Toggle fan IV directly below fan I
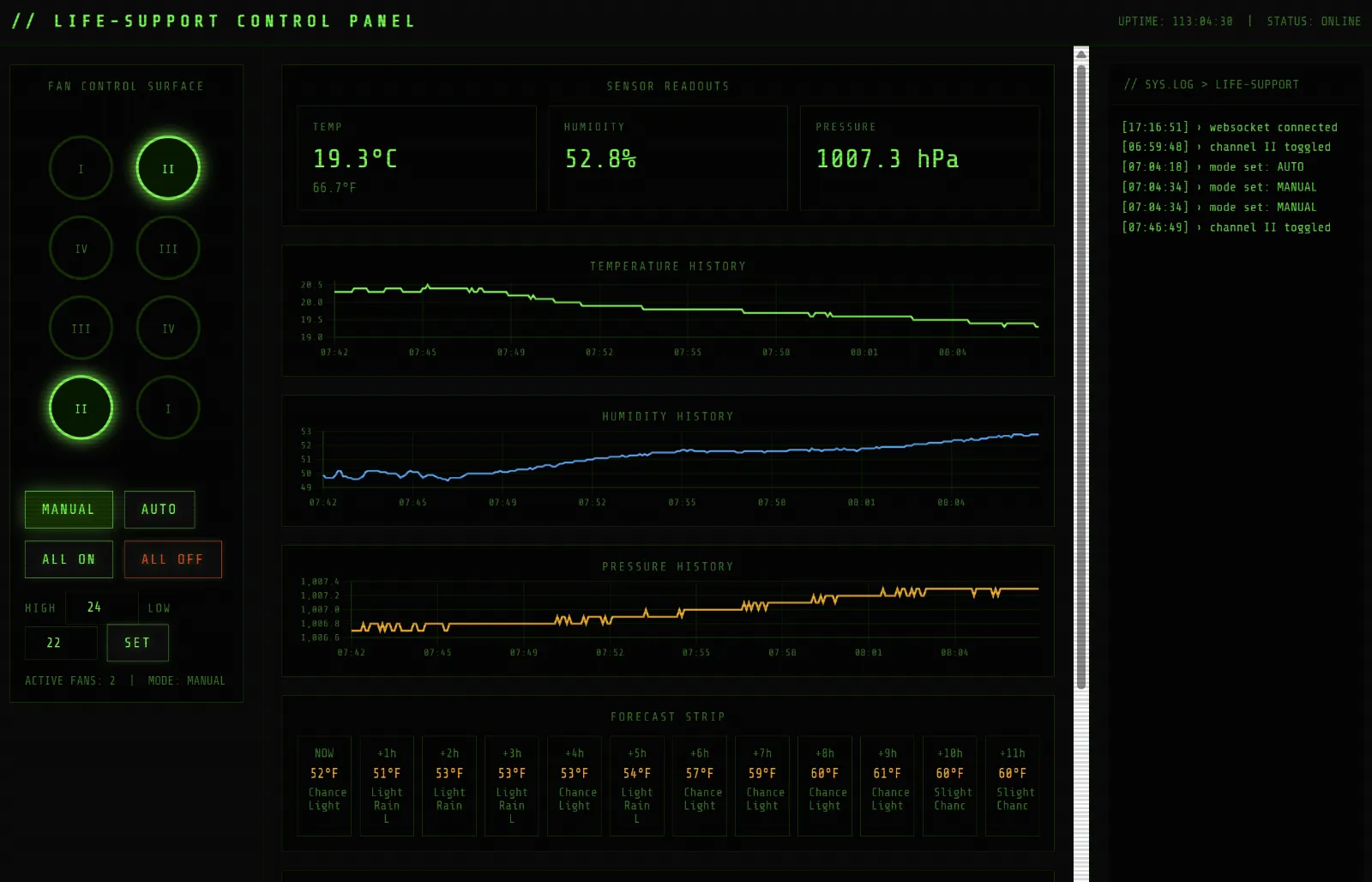 tap(81, 248)
